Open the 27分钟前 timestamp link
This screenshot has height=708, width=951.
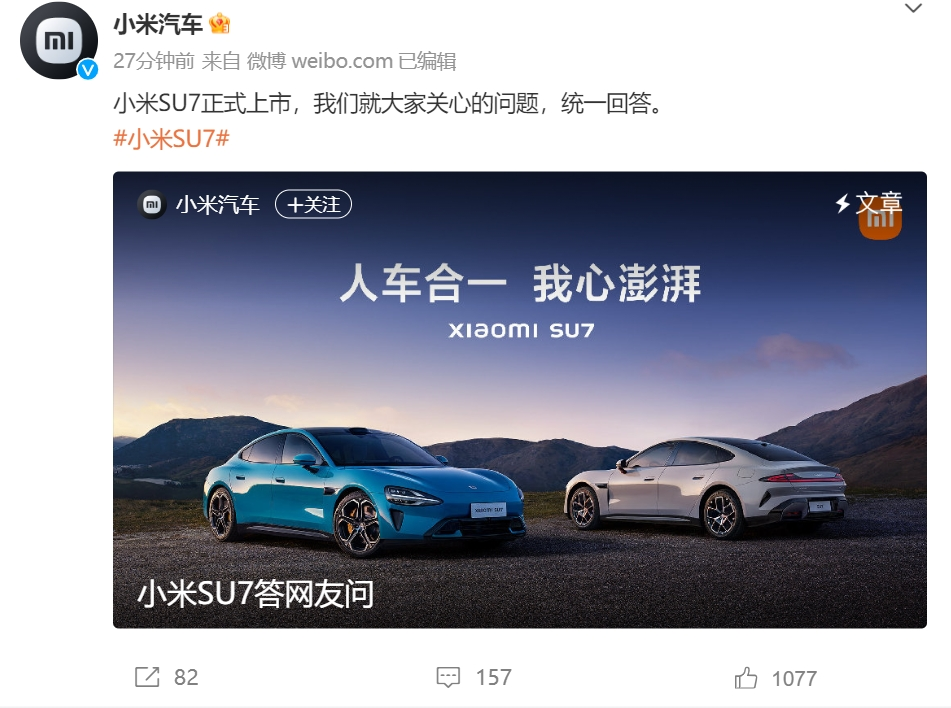tap(154, 61)
